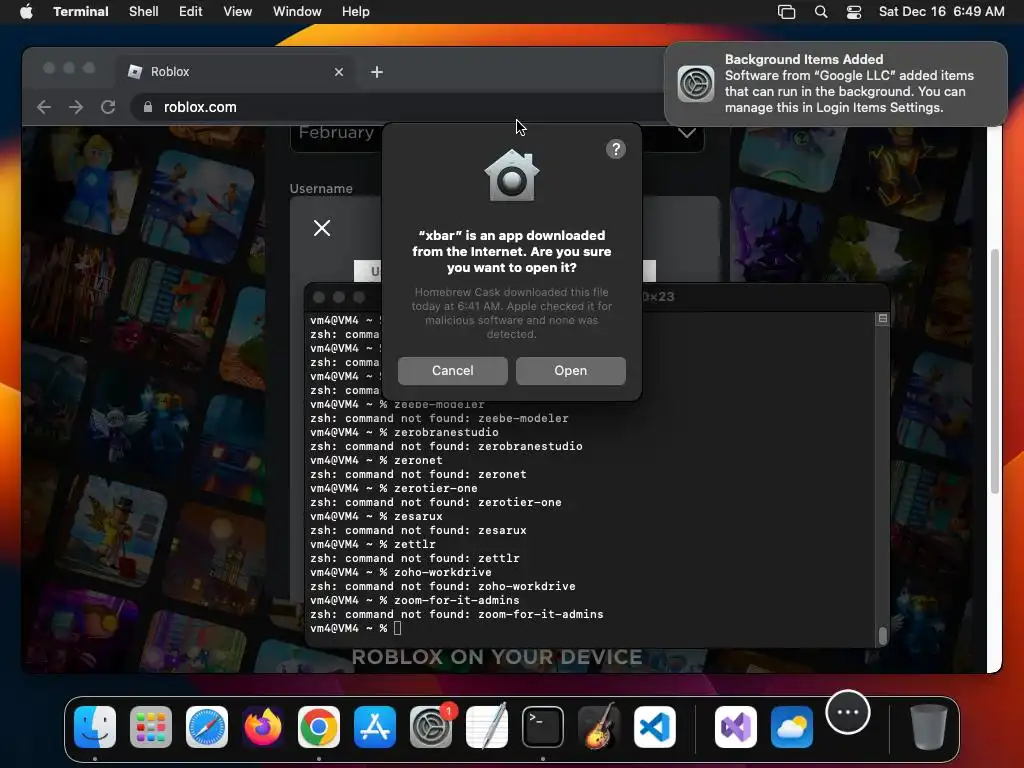This screenshot has width=1024, height=768.
Task: Click the Terminal window scrollbar thumb
Action: tap(883, 635)
